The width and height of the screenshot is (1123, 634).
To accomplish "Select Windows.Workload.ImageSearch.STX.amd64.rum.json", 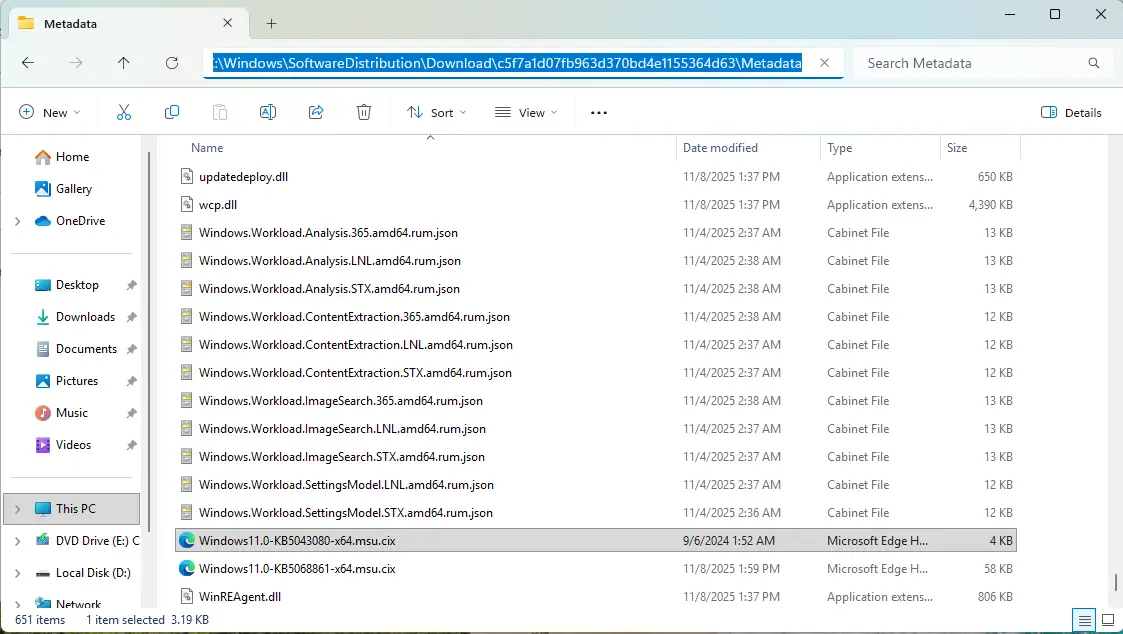I will point(596,457).
